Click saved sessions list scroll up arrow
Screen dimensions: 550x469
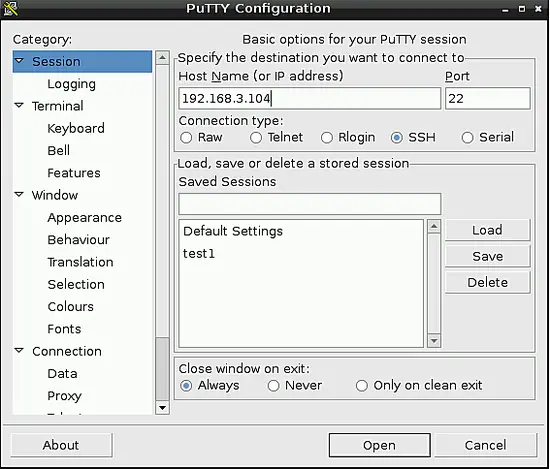pos(434,227)
